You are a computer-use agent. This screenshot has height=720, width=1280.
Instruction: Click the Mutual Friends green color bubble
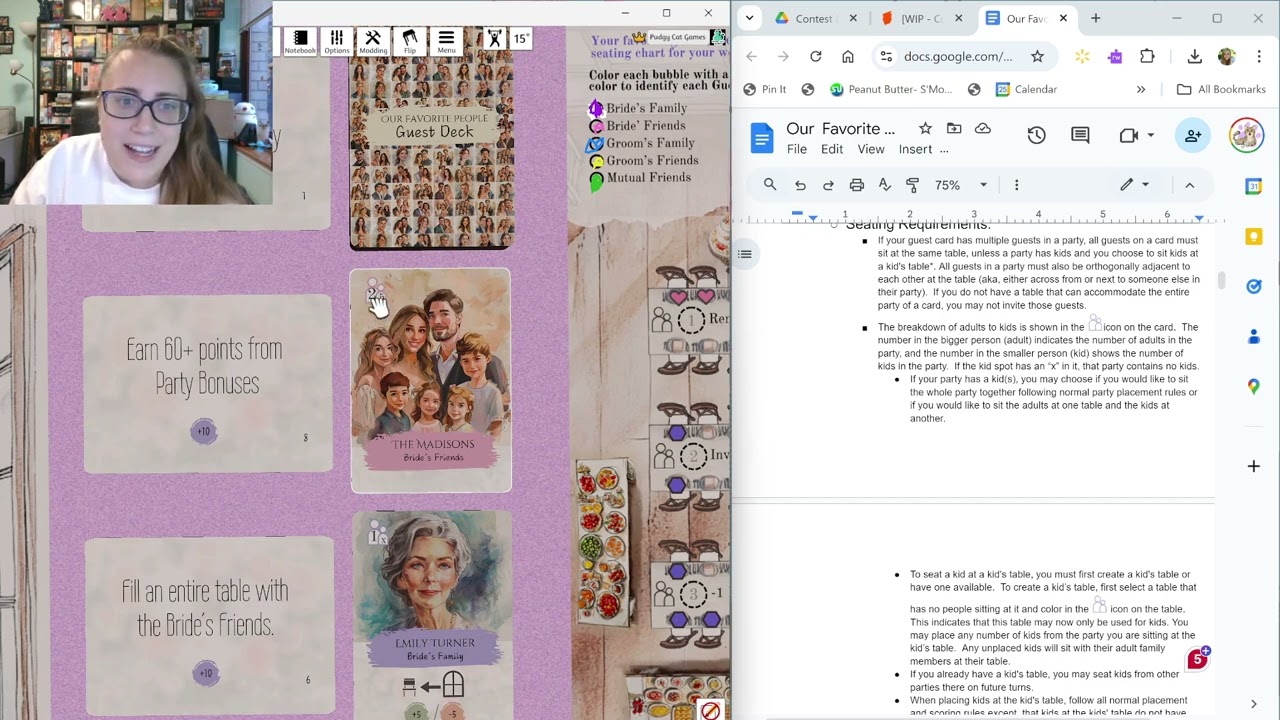(x=596, y=181)
